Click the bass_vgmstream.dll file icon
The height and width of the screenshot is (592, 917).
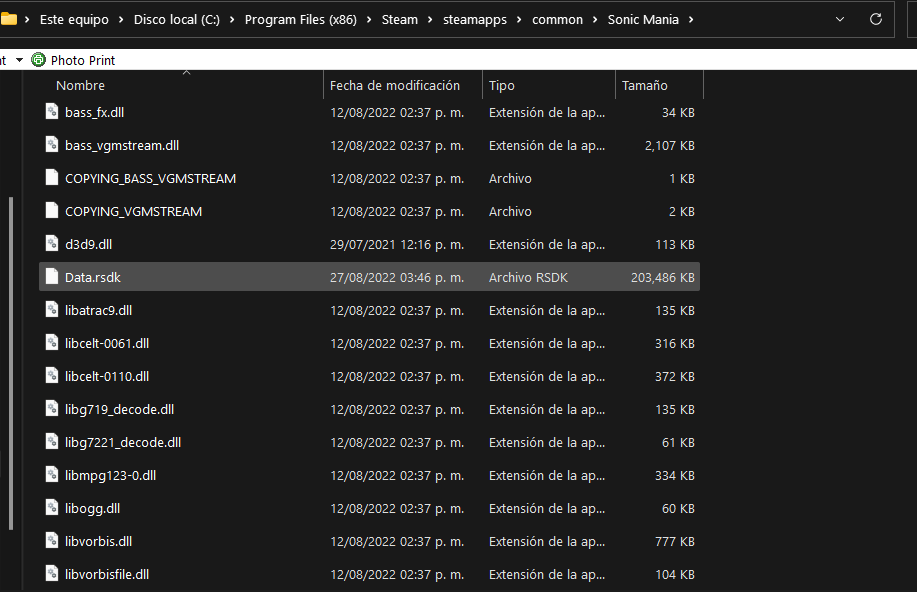[x=52, y=144]
